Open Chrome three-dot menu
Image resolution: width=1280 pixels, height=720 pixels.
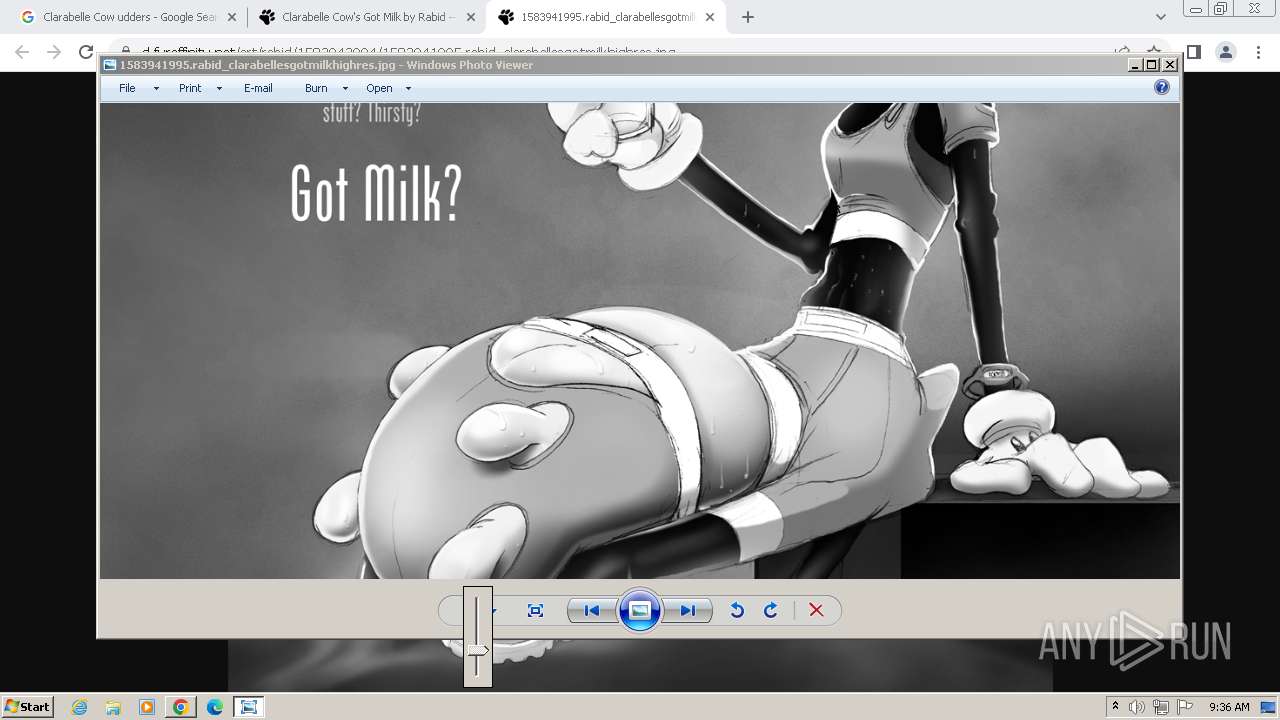(1258, 52)
